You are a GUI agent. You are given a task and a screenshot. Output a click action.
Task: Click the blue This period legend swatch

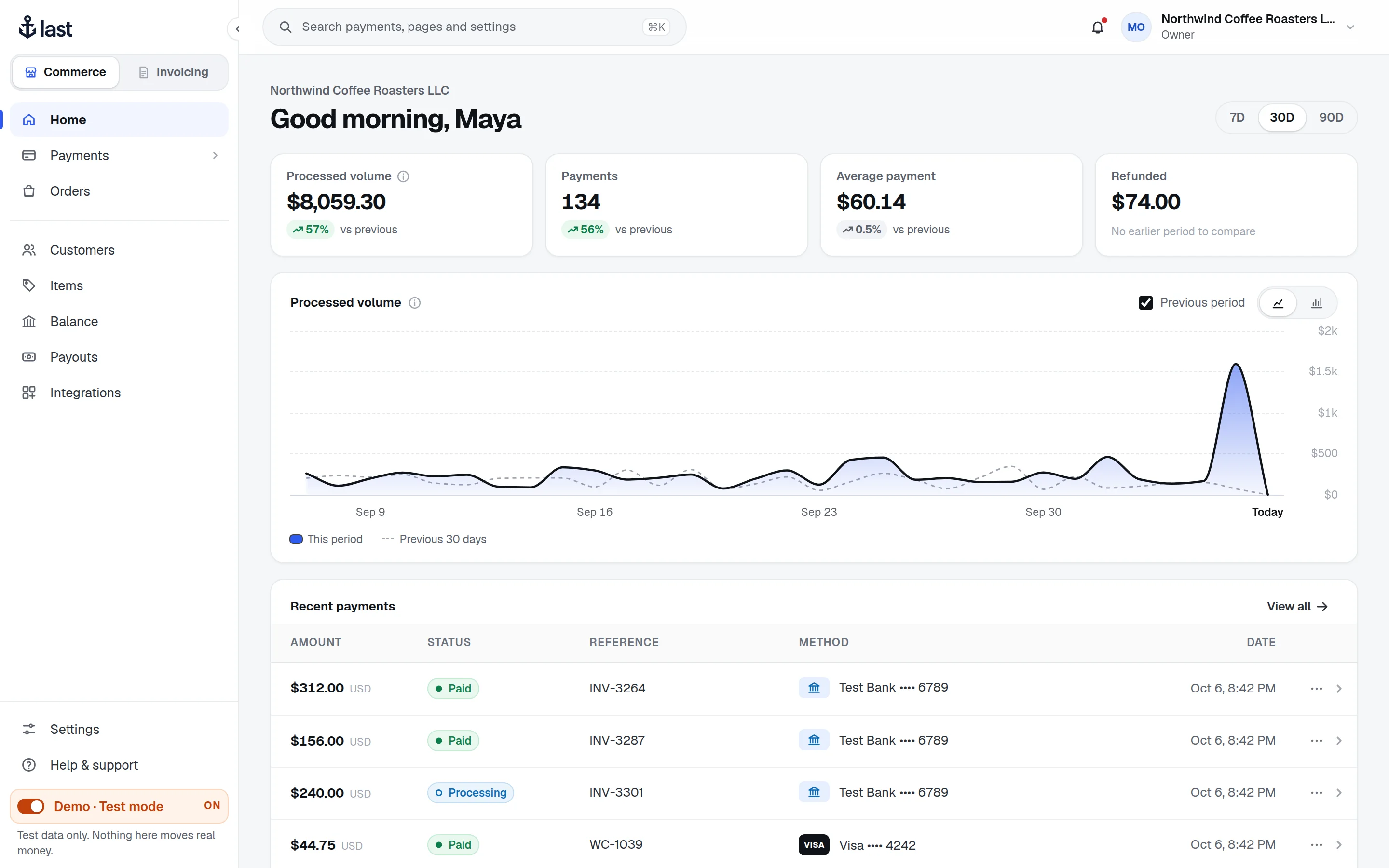tap(296, 539)
